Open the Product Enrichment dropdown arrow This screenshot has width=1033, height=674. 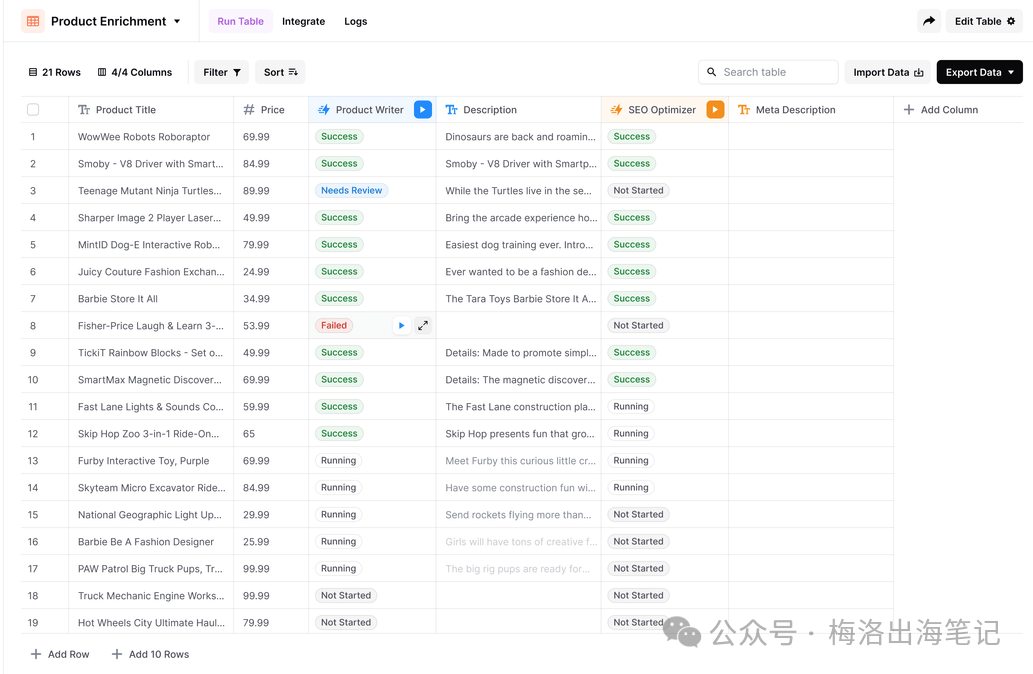click(x=177, y=21)
